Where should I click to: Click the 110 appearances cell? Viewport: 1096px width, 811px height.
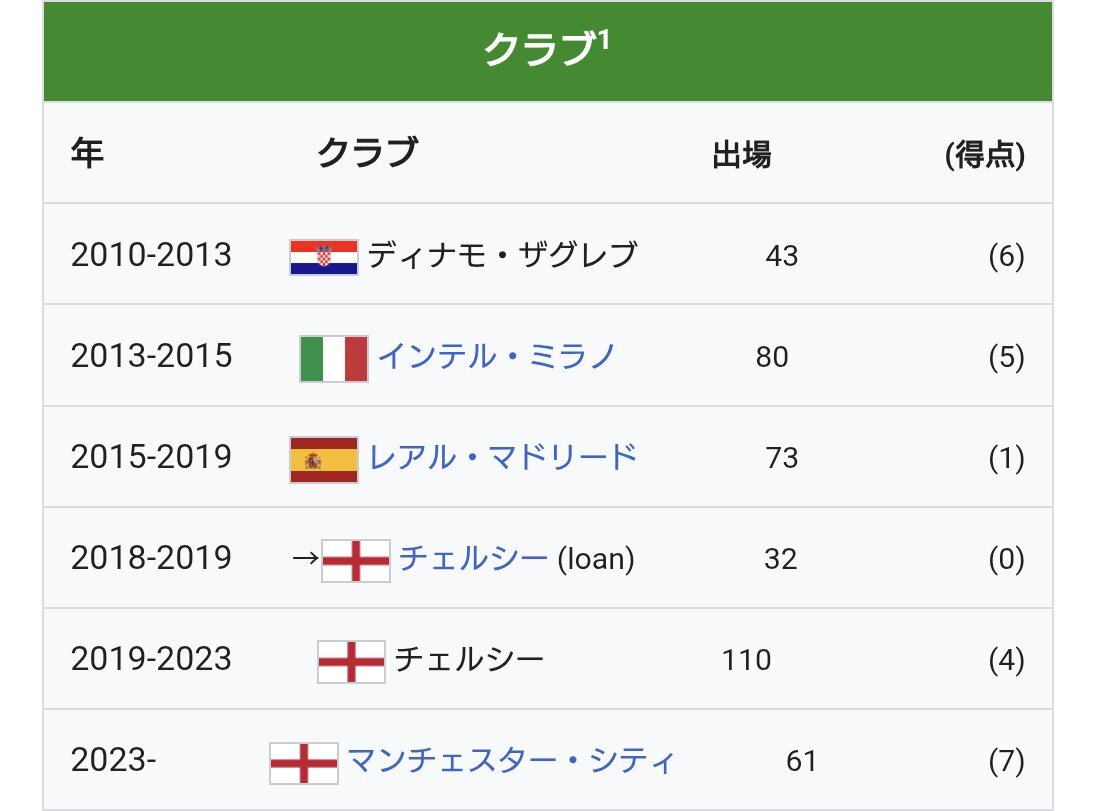pos(747,660)
